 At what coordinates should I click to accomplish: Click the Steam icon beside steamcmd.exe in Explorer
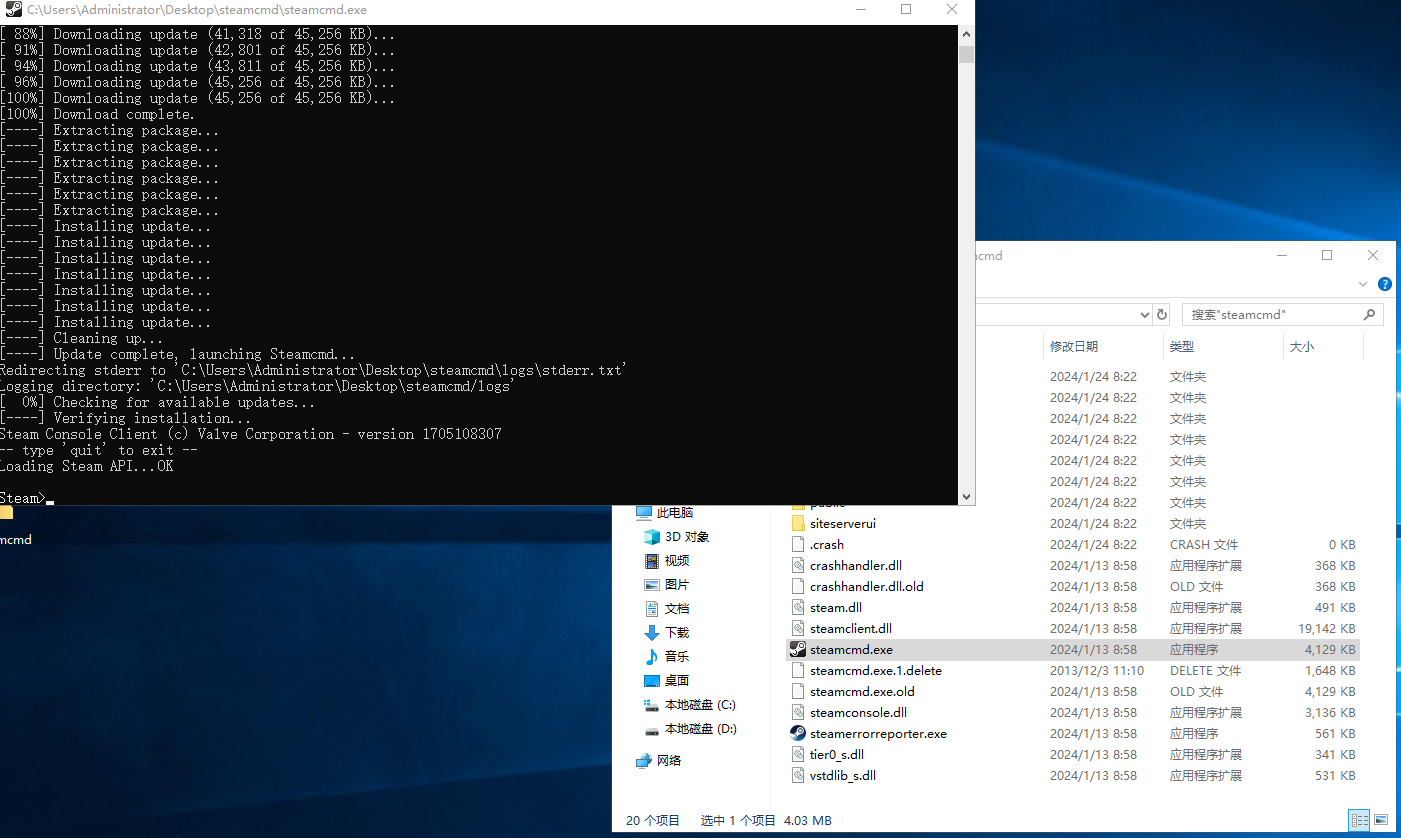(x=798, y=649)
